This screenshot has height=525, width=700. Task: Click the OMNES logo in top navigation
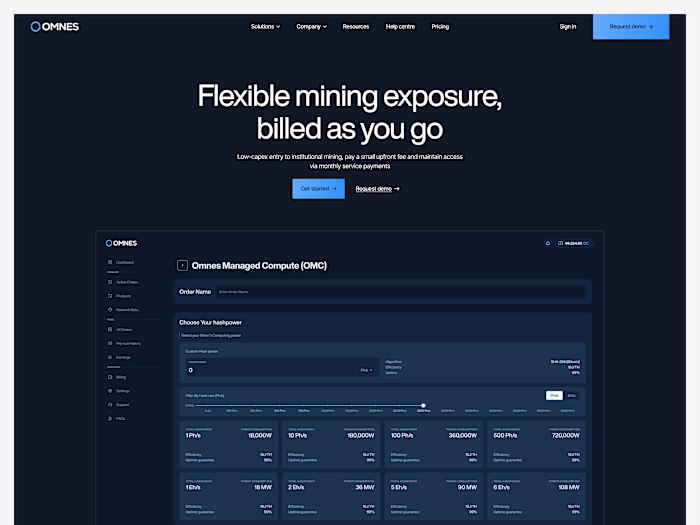(54, 27)
